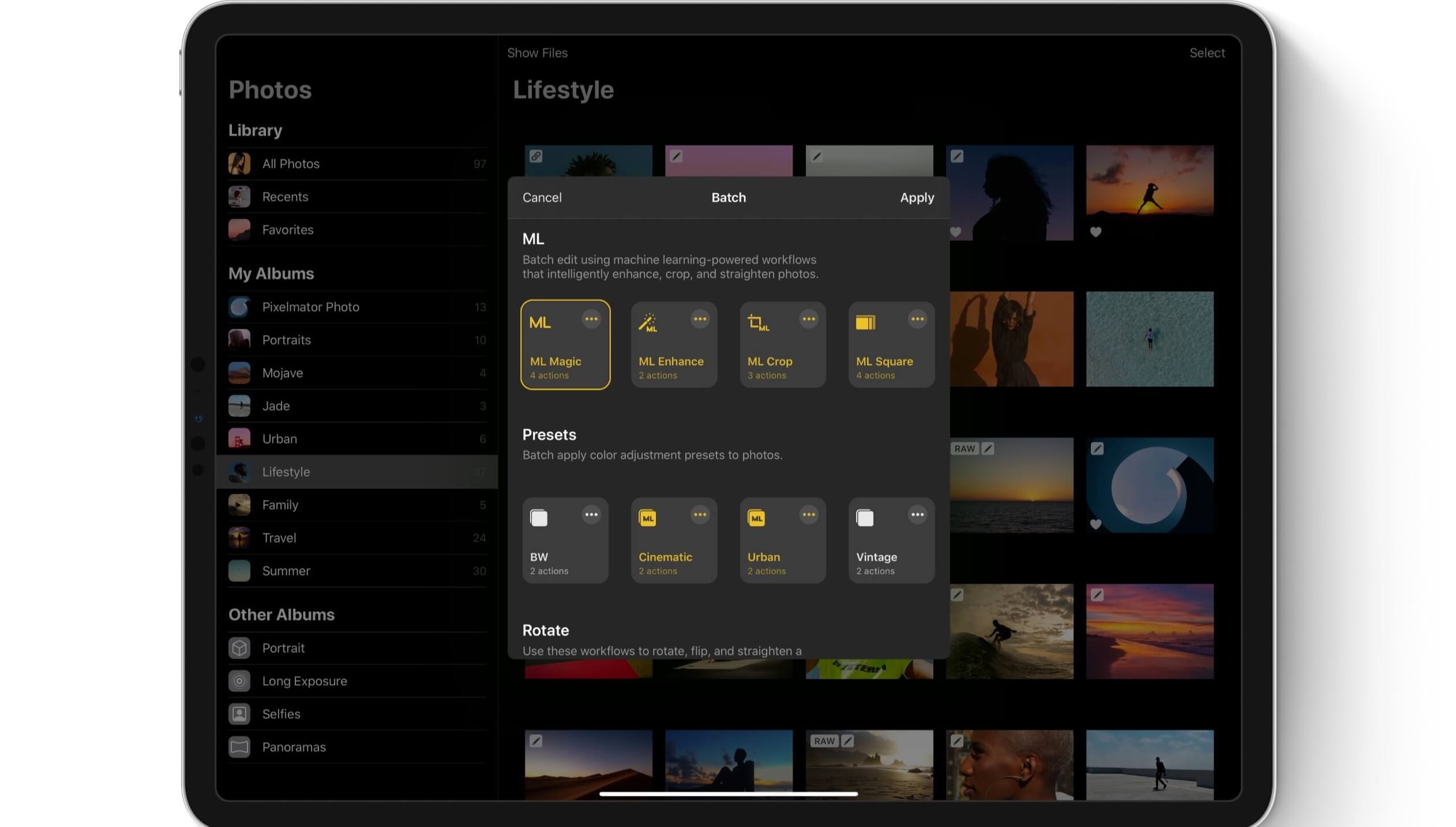The height and width of the screenshot is (827, 1456).
Task: Select the Cinematic preset card
Action: tap(674, 540)
